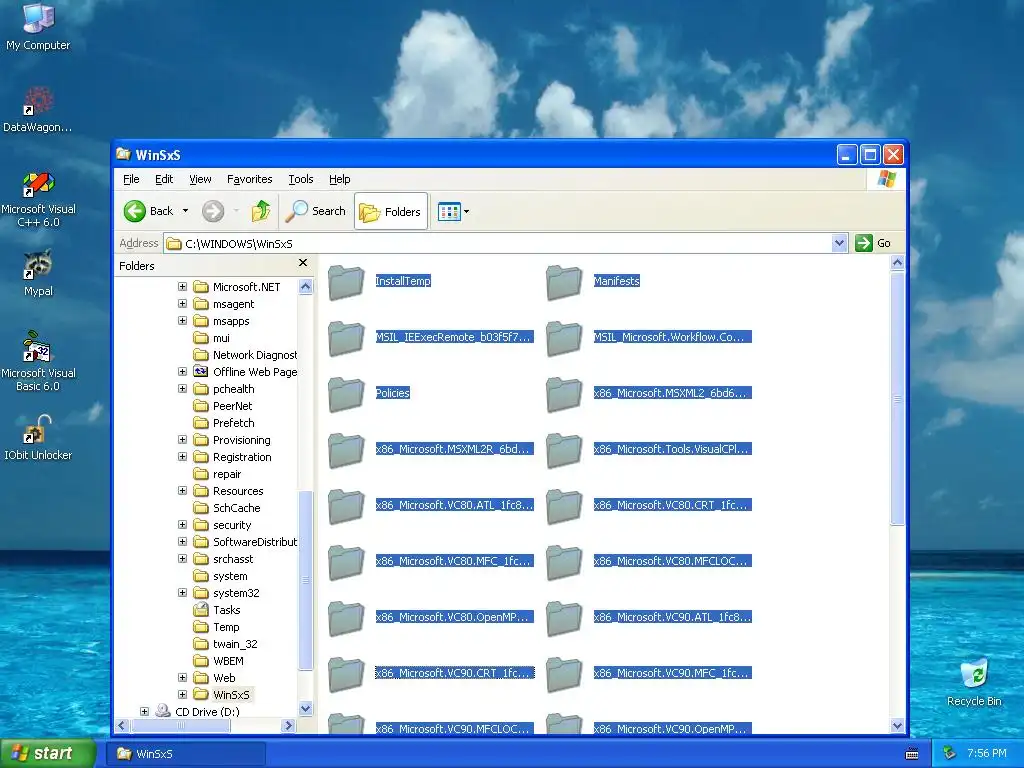Select x86_Microsoft.MSXML2 folder icon
Image resolution: width=1024 pixels, height=768 pixels.
[564, 394]
